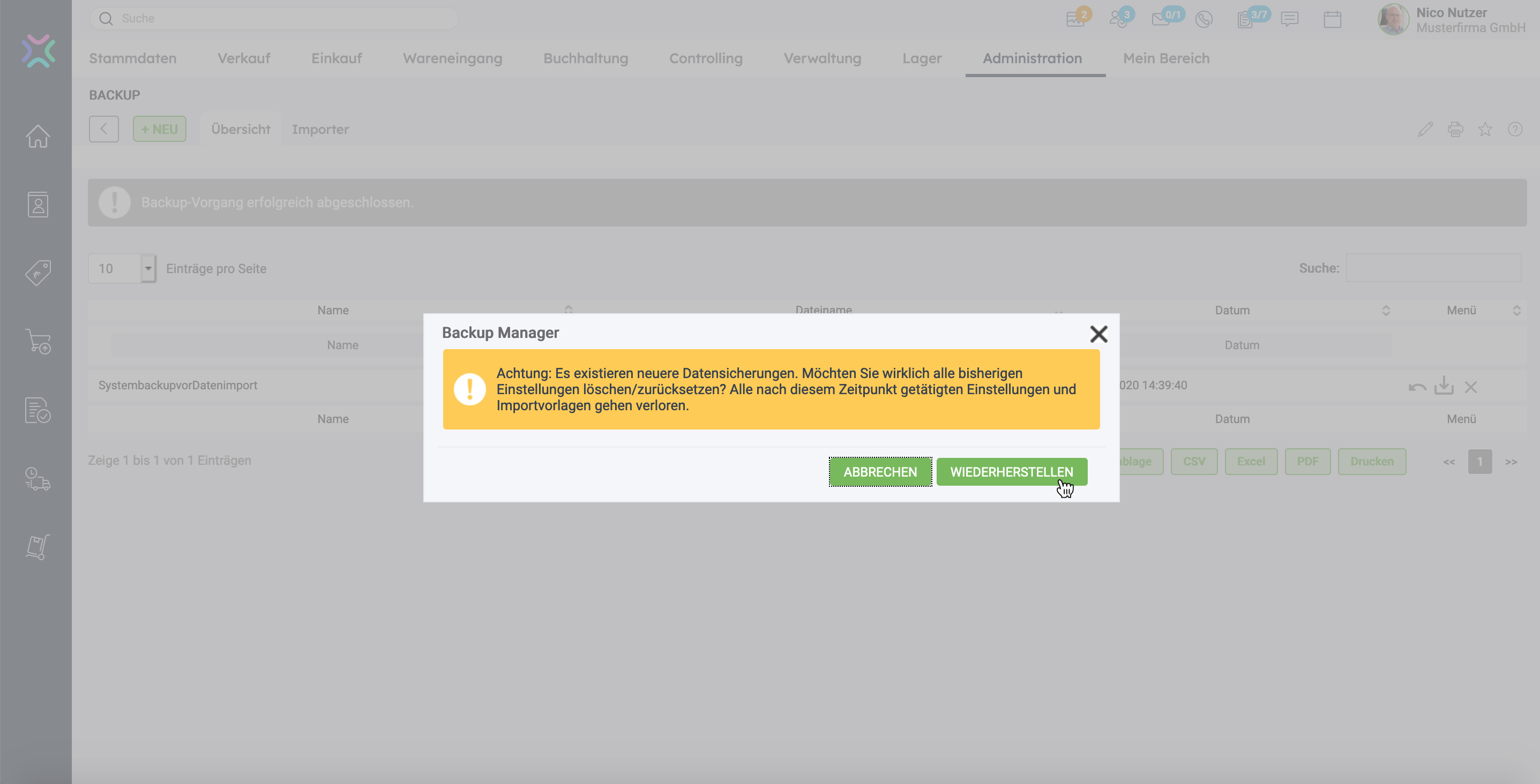Sort table by Datum column arrows
Viewport: 1540px width, 784px height.
(x=1386, y=310)
